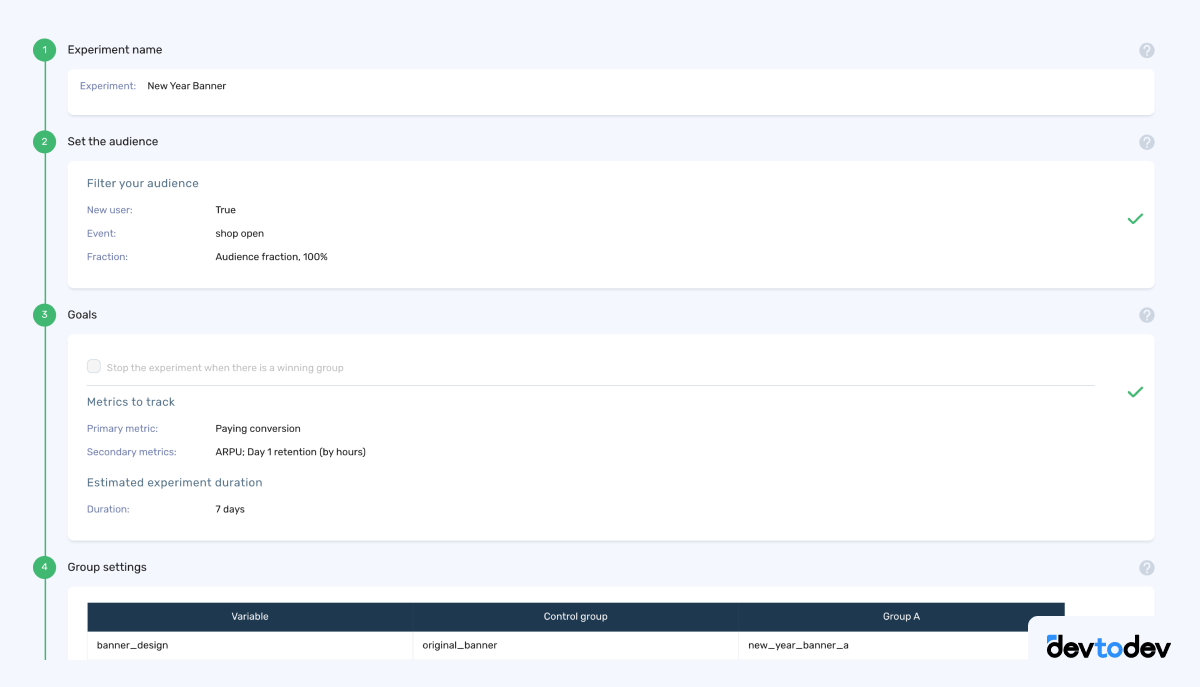Image resolution: width=1200 pixels, height=687 pixels.
Task: Open help for the Goals section
Action: (x=1146, y=314)
